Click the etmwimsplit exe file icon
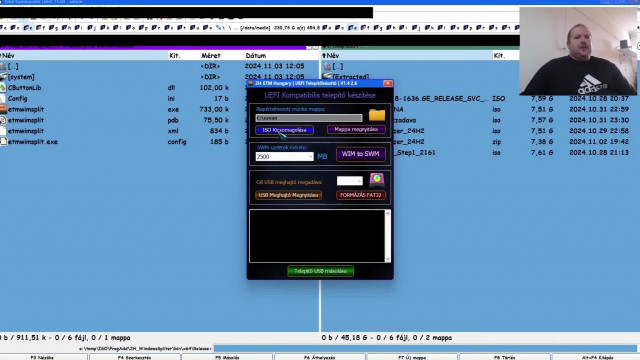Viewport: 640px width, 360px height. (x=3, y=109)
